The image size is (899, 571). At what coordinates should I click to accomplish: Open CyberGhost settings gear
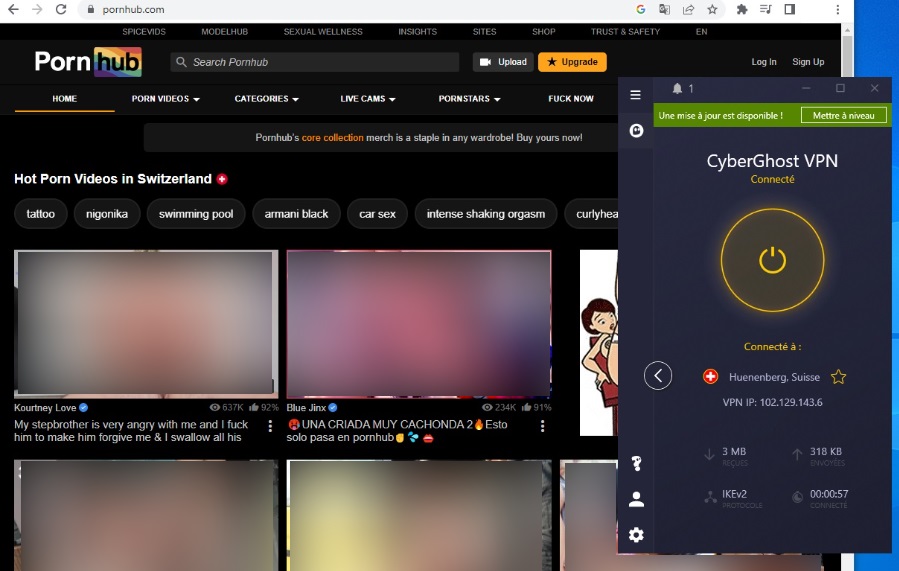click(636, 535)
